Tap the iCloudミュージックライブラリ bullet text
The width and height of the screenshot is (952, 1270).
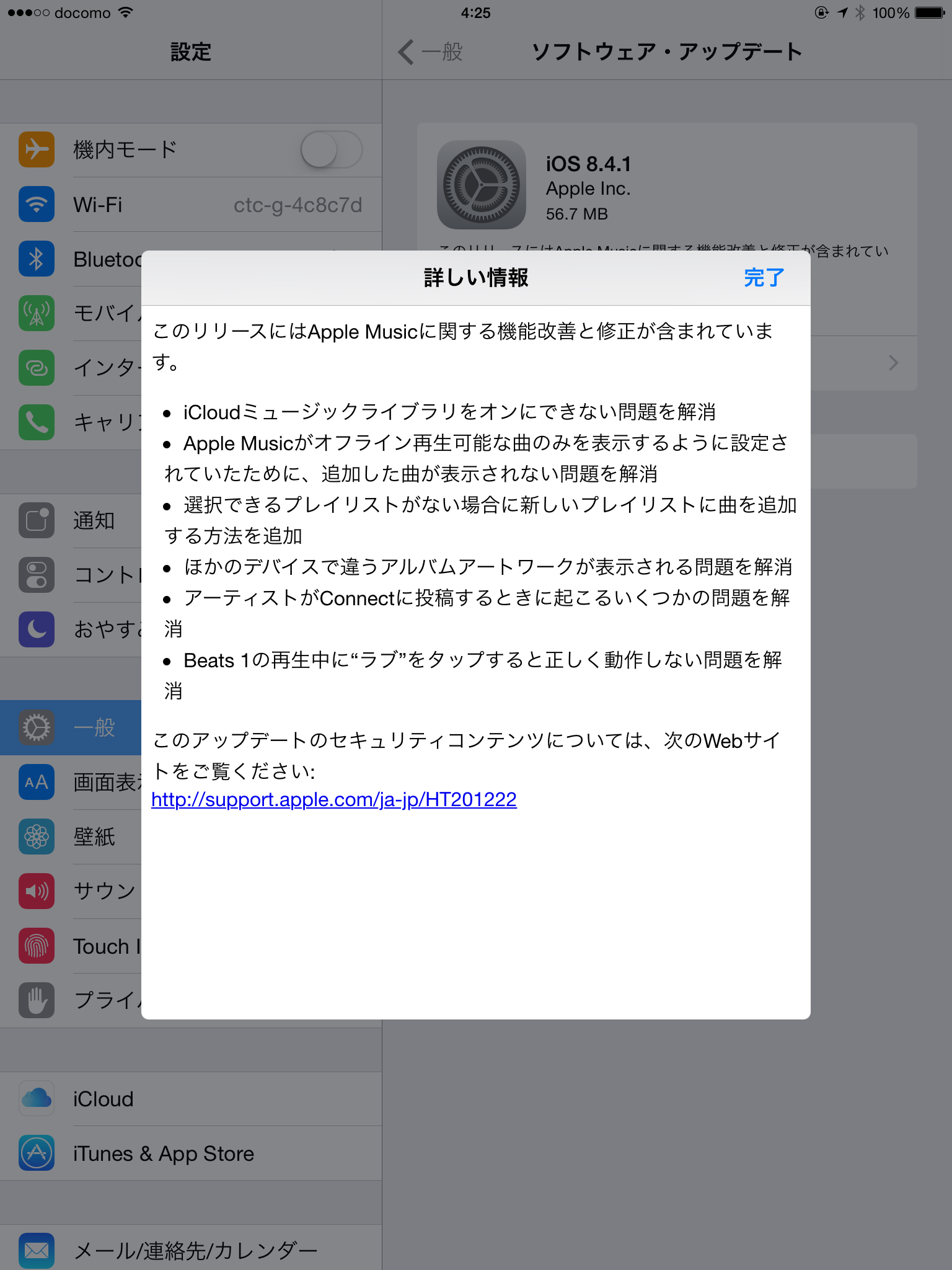[449, 412]
